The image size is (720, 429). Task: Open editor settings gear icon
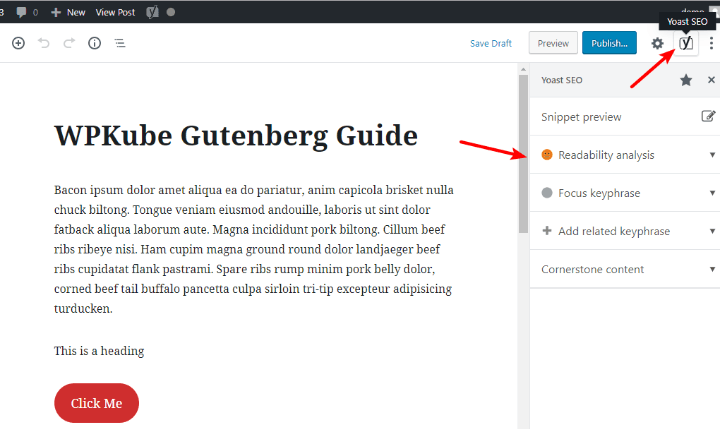(x=658, y=43)
